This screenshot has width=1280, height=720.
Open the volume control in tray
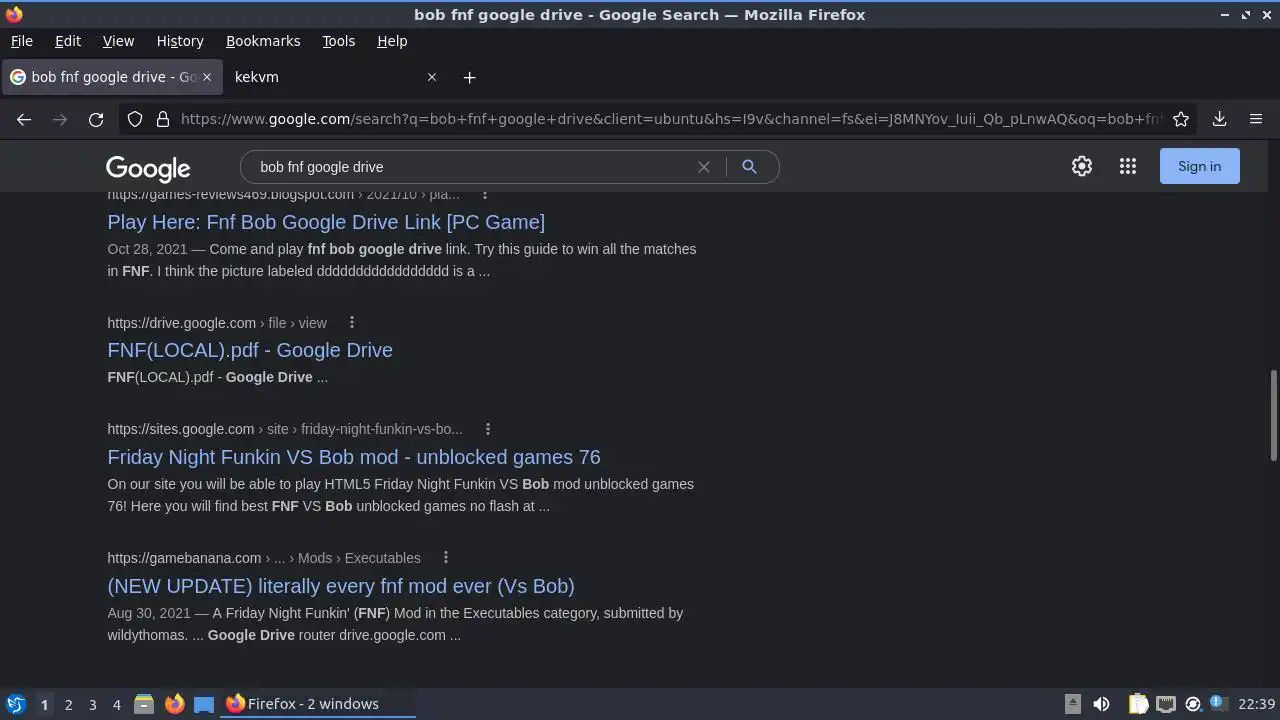pos(1101,704)
